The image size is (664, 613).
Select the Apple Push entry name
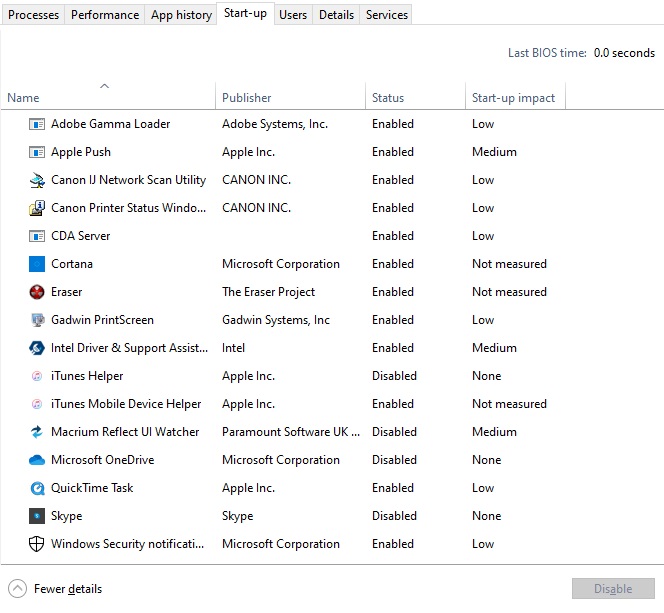click(x=81, y=152)
